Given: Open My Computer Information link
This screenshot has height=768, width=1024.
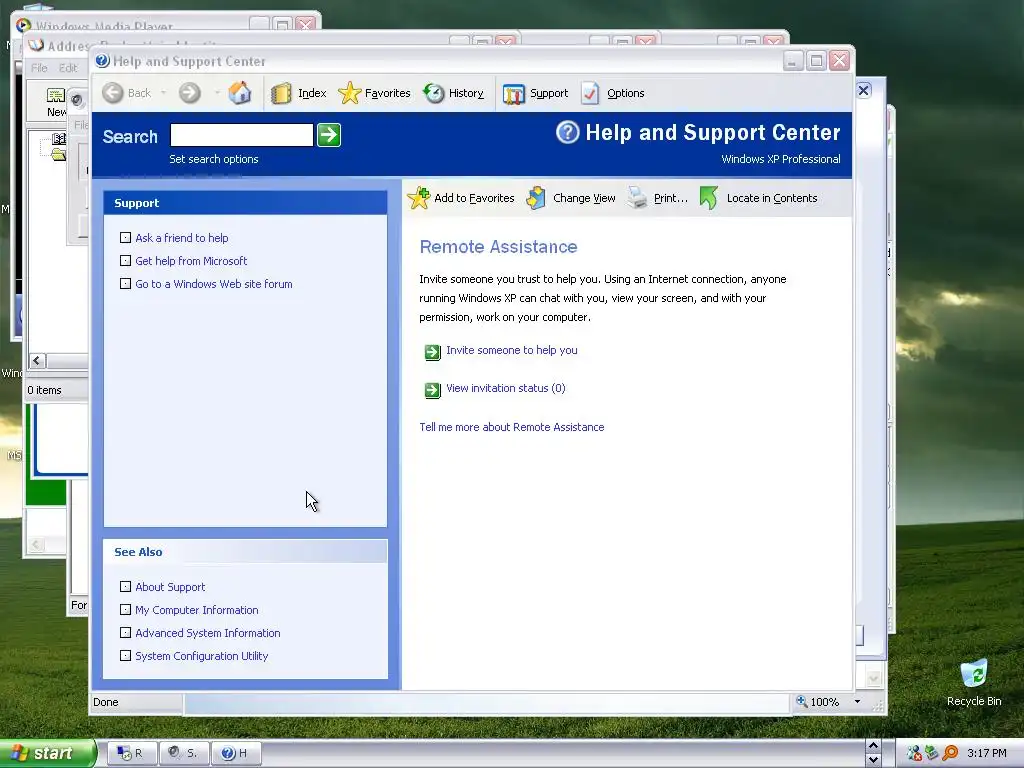Looking at the screenshot, I should 197,609.
